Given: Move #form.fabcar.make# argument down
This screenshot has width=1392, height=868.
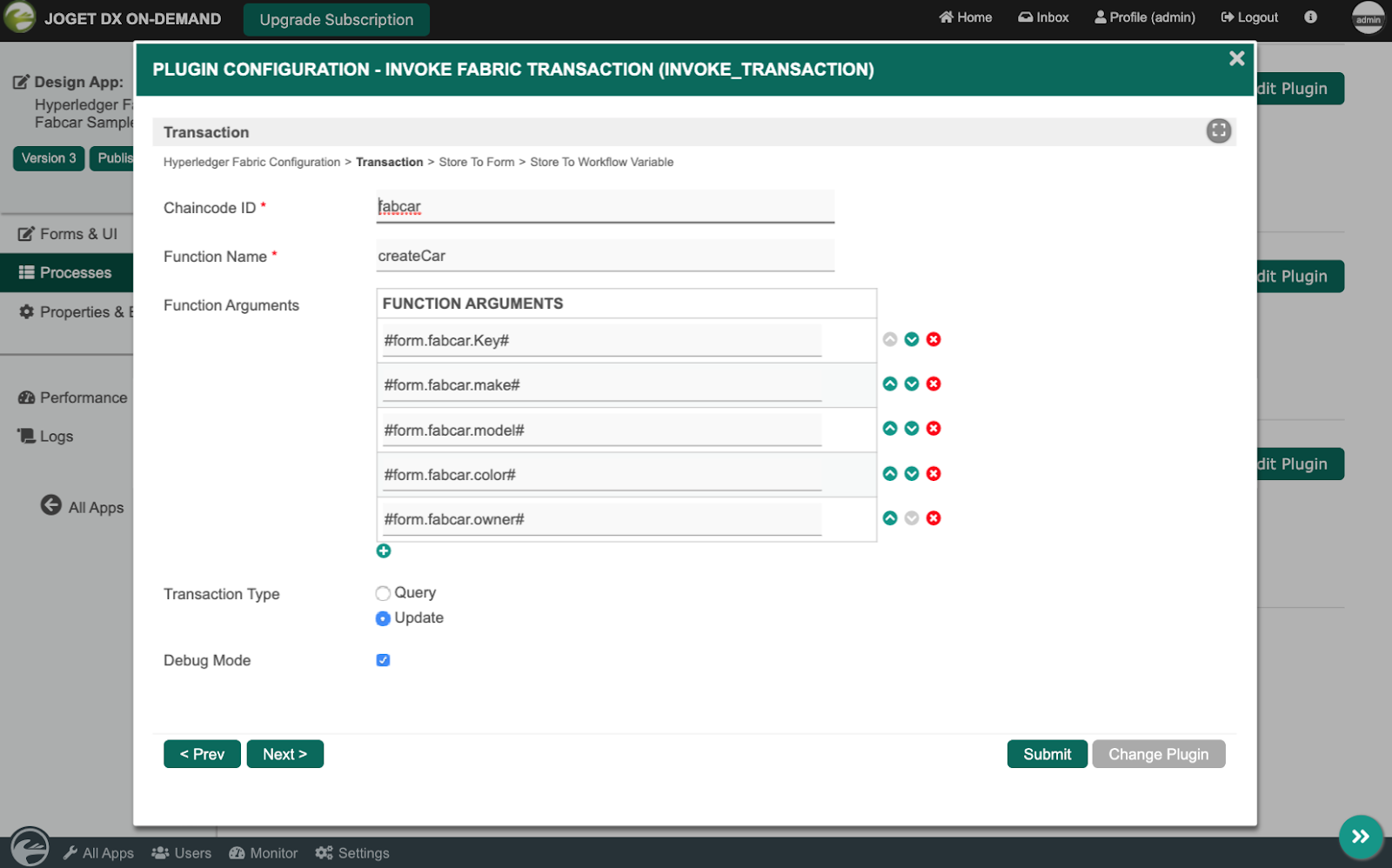Looking at the screenshot, I should [x=912, y=384].
